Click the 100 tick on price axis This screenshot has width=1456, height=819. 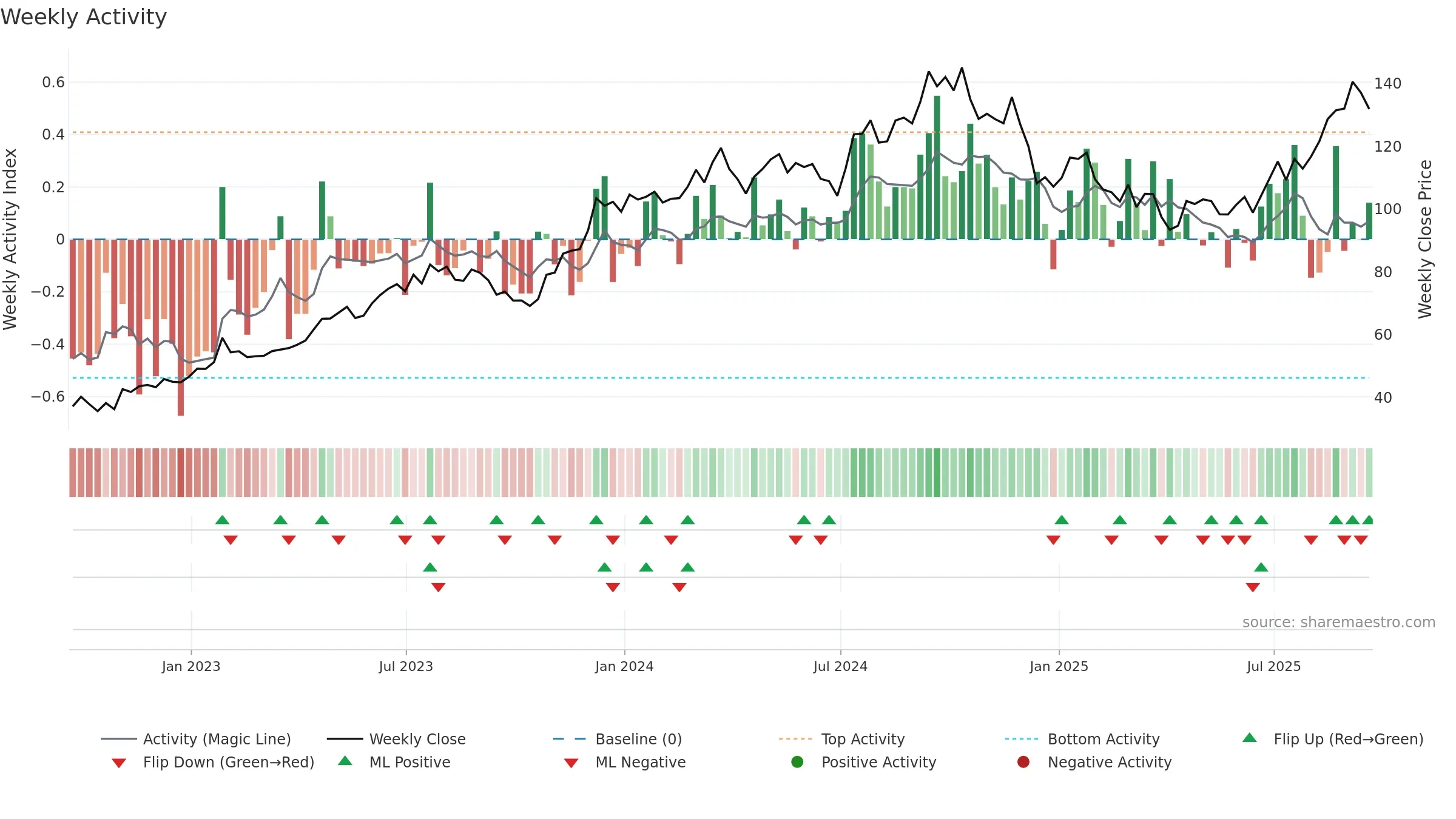(1388, 209)
